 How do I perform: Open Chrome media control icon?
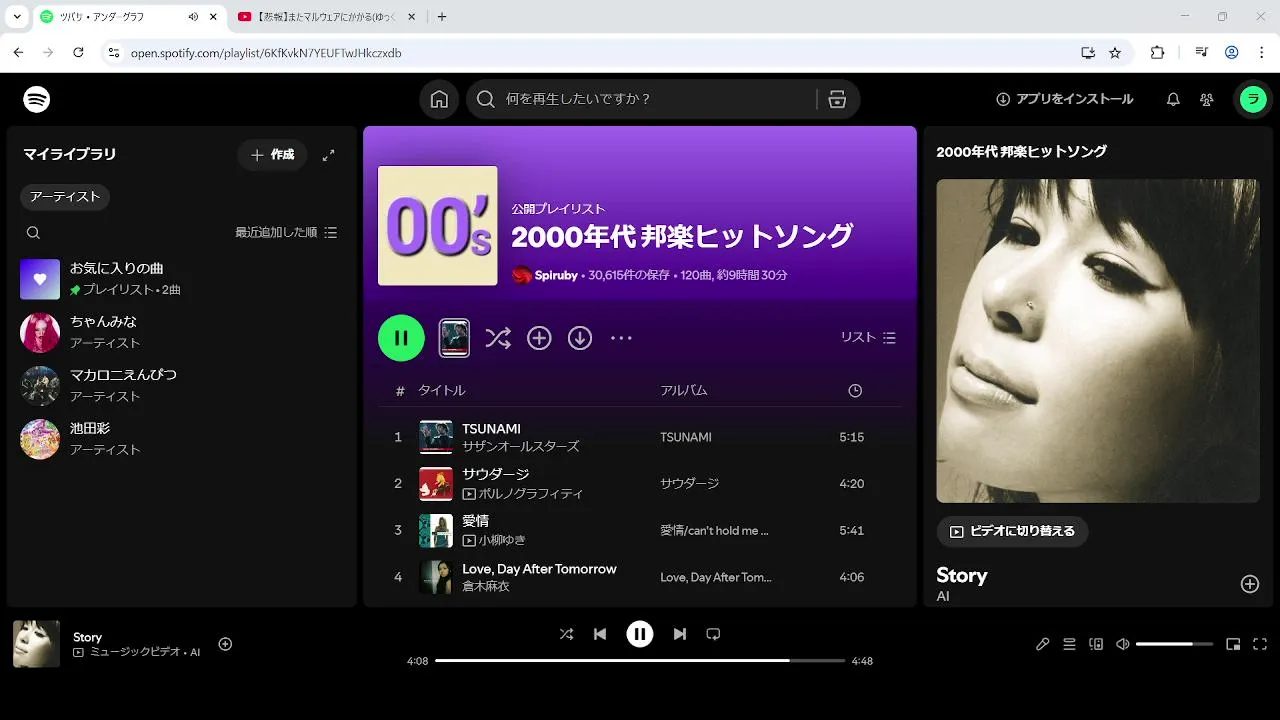1201,53
